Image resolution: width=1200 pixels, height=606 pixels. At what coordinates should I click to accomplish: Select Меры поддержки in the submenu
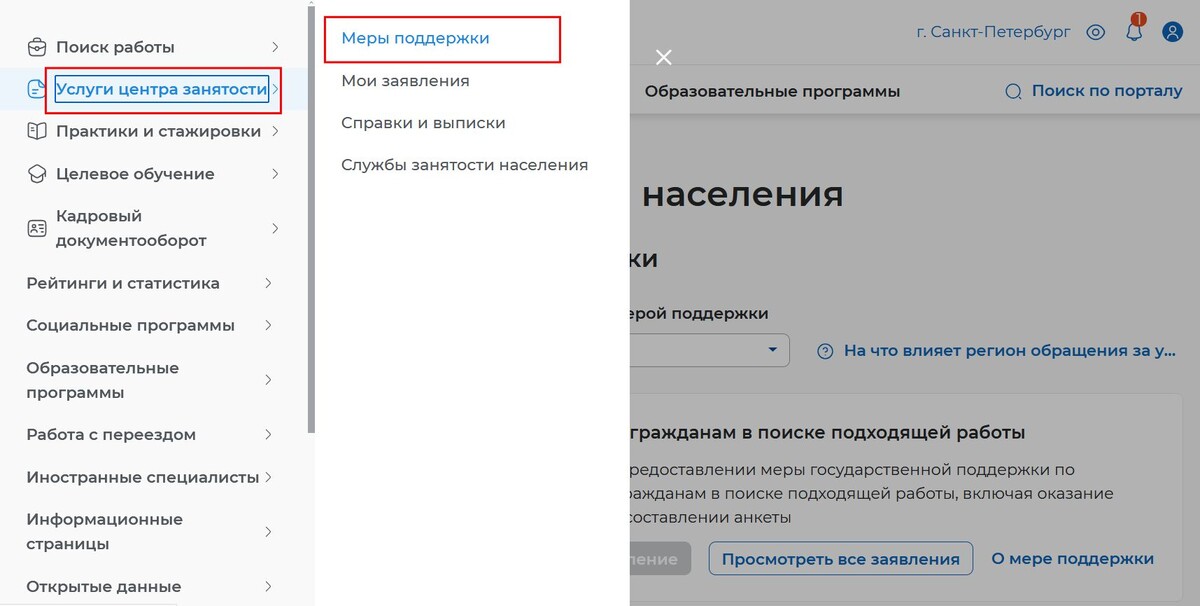(415, 38)
